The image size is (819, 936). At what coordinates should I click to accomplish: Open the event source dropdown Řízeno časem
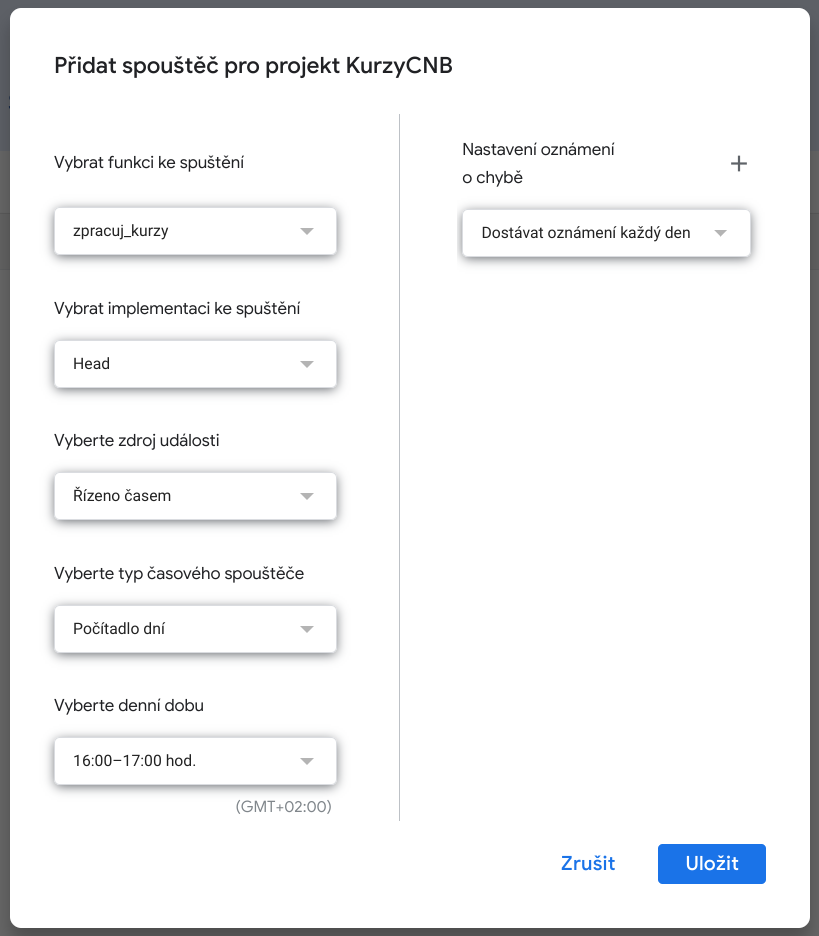[x=180, y=496]
